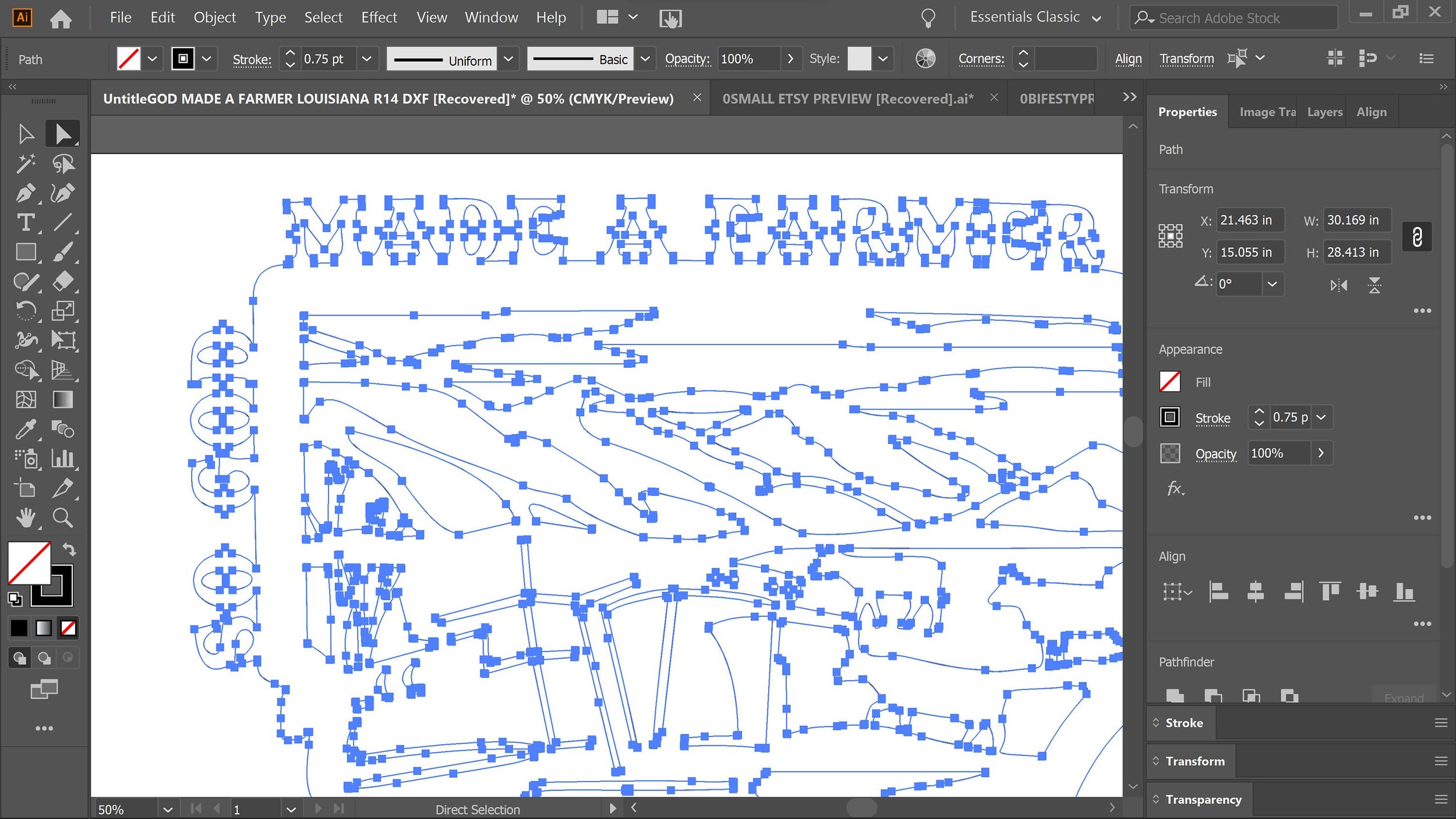
Task: Select the Paintbrush tool
Action: 63,252
